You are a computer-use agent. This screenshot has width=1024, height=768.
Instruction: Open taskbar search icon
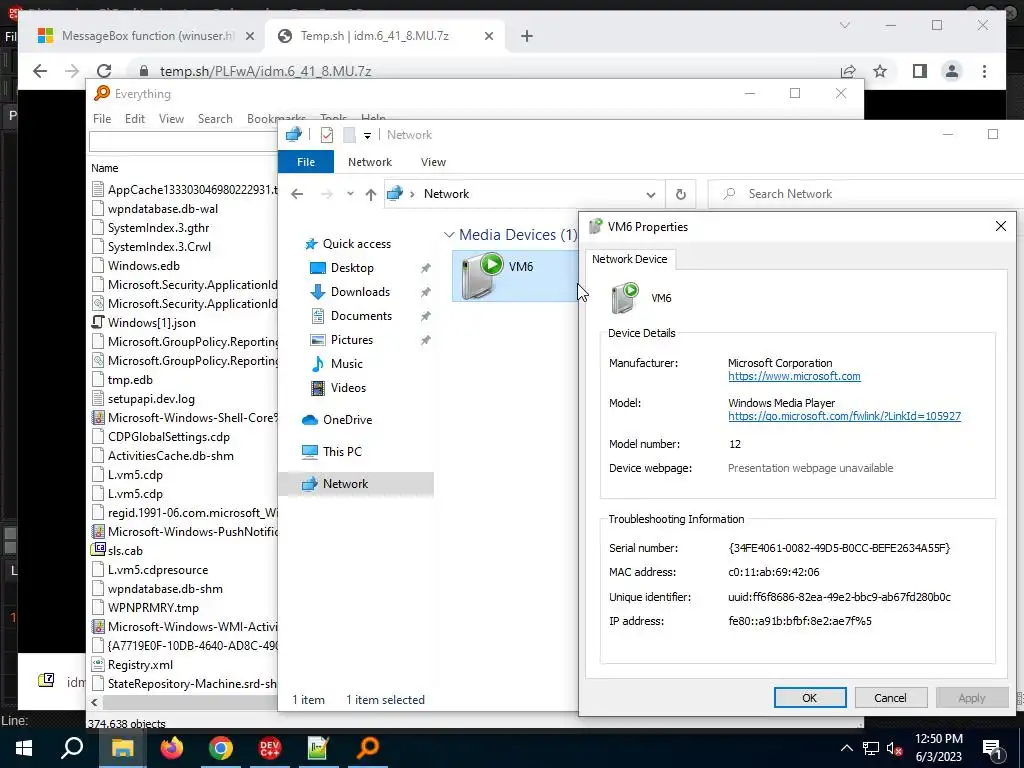72,748
